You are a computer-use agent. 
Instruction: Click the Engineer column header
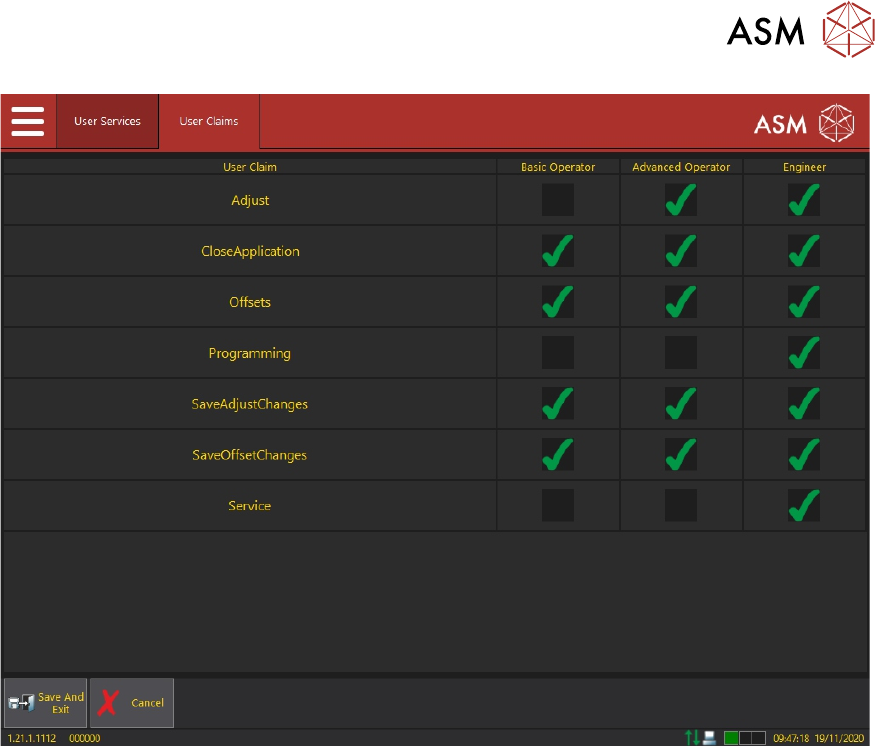(804, 167)
